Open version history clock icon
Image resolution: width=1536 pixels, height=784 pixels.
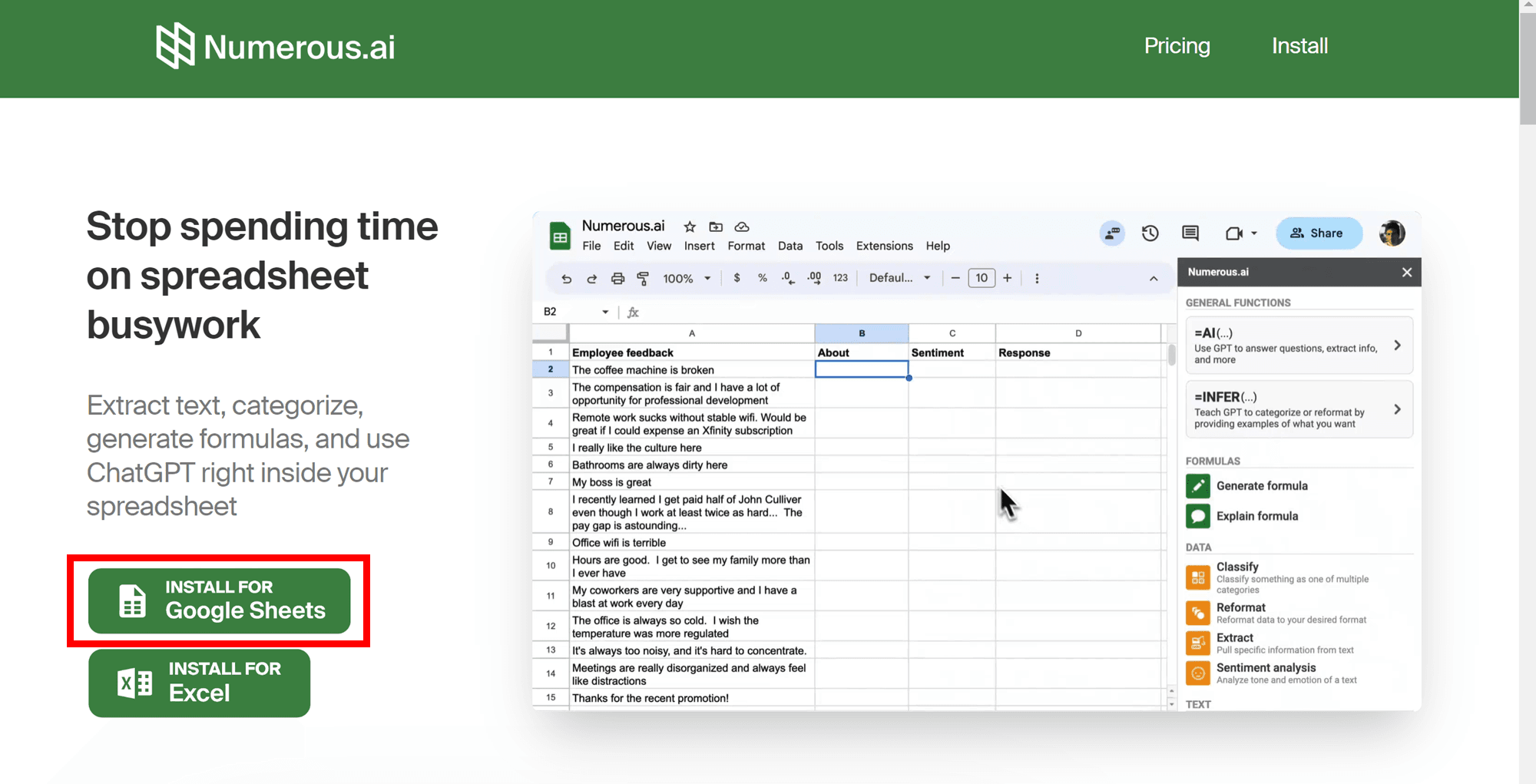pyautogui.click(x=1150, y=233)
